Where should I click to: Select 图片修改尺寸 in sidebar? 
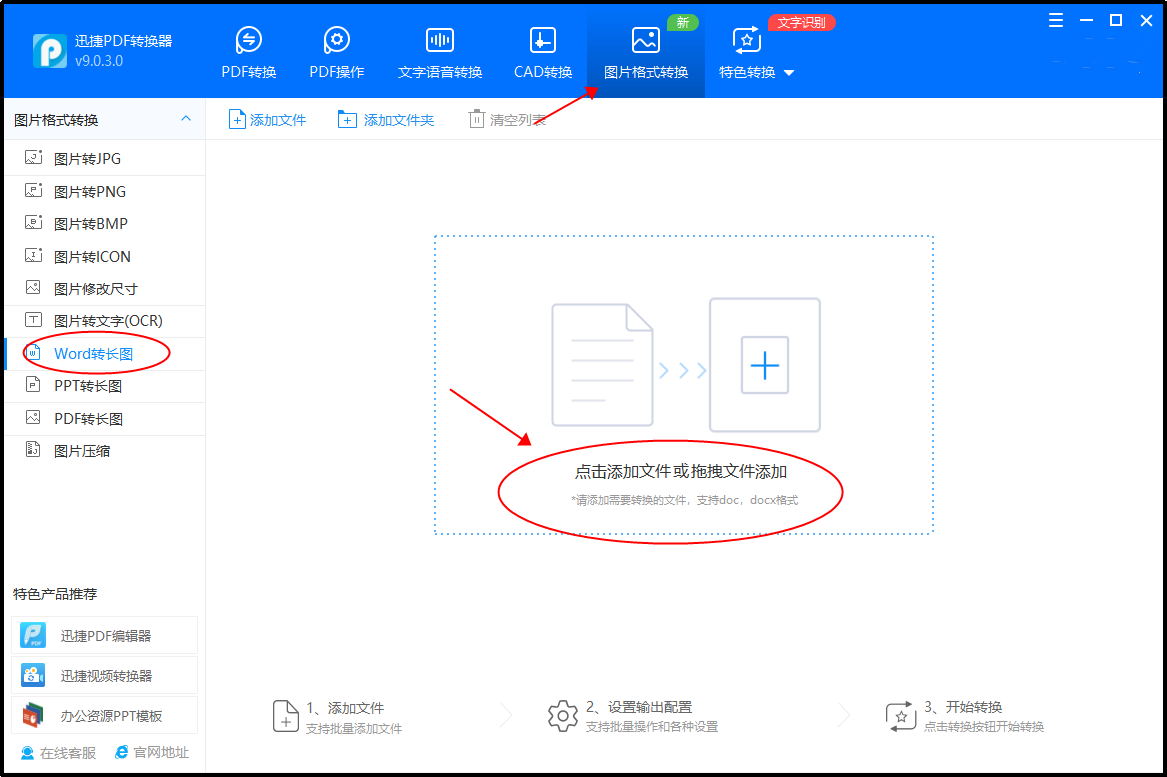click(104, 289)
